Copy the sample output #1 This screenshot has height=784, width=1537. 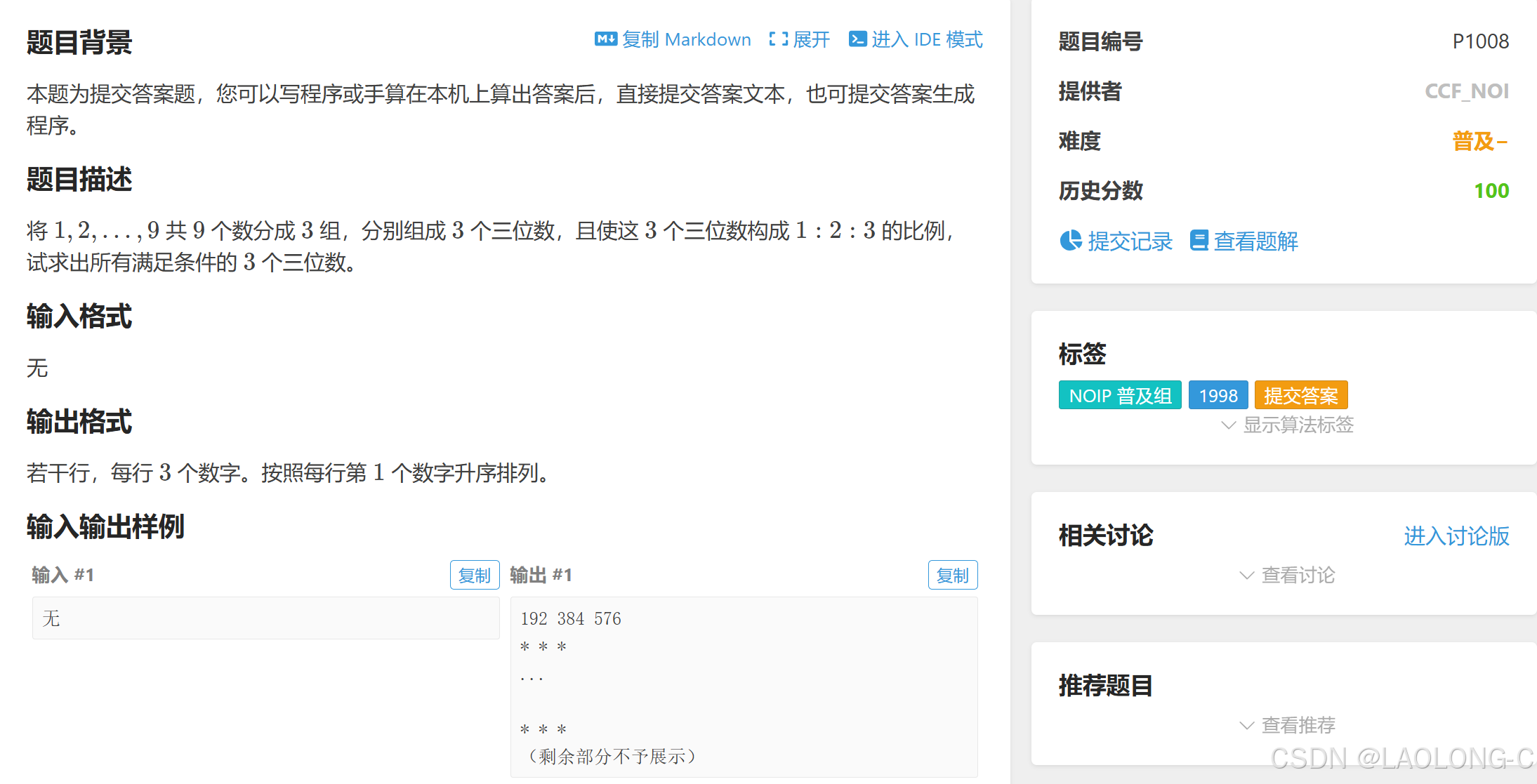(x=952, y=576)
